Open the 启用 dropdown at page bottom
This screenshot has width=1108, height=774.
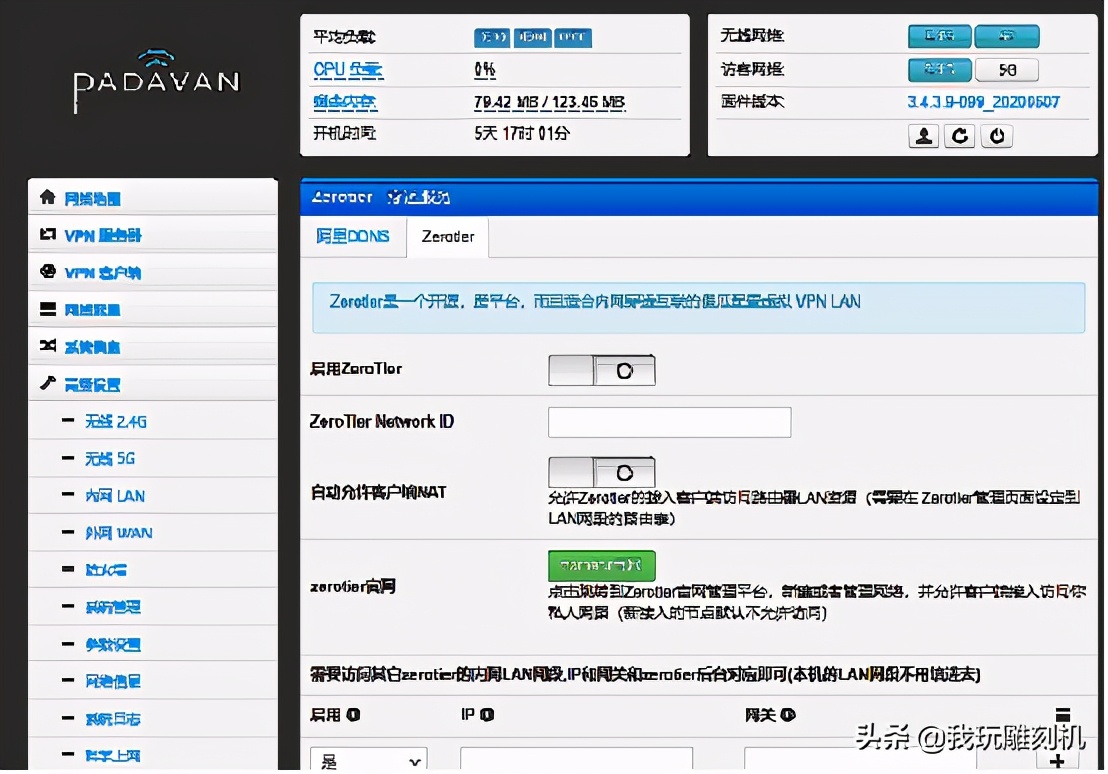(x=368, y=760)
